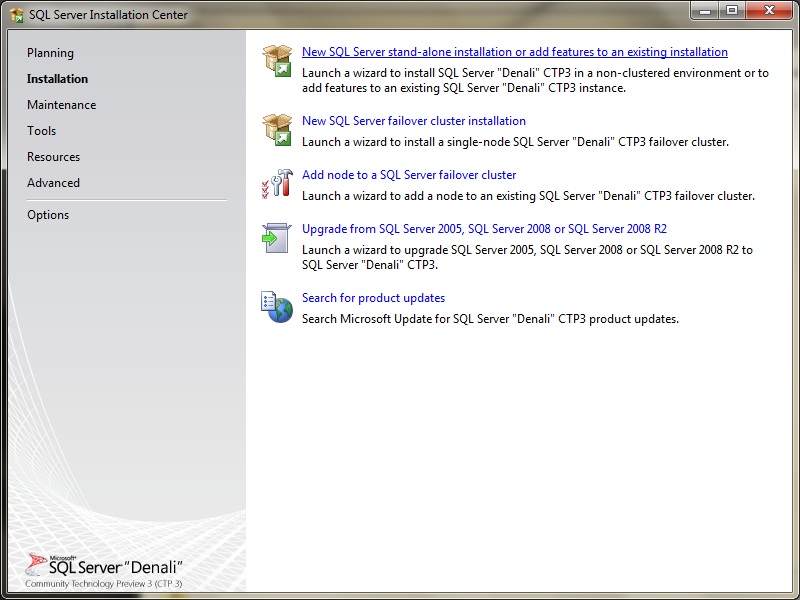Image resolution: width=800 pixels, height=600 pixels.
Task: Open the Advanced page
Action: (x=53, y=183)
